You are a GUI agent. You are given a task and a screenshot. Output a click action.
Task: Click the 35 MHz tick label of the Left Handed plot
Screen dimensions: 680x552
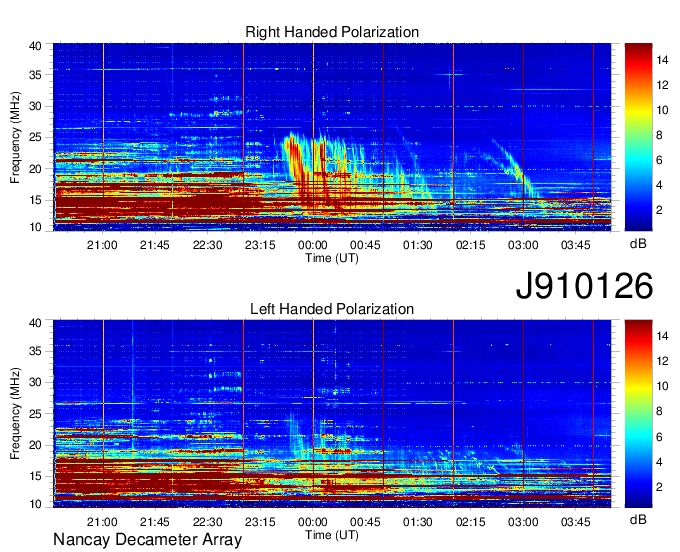35,351
